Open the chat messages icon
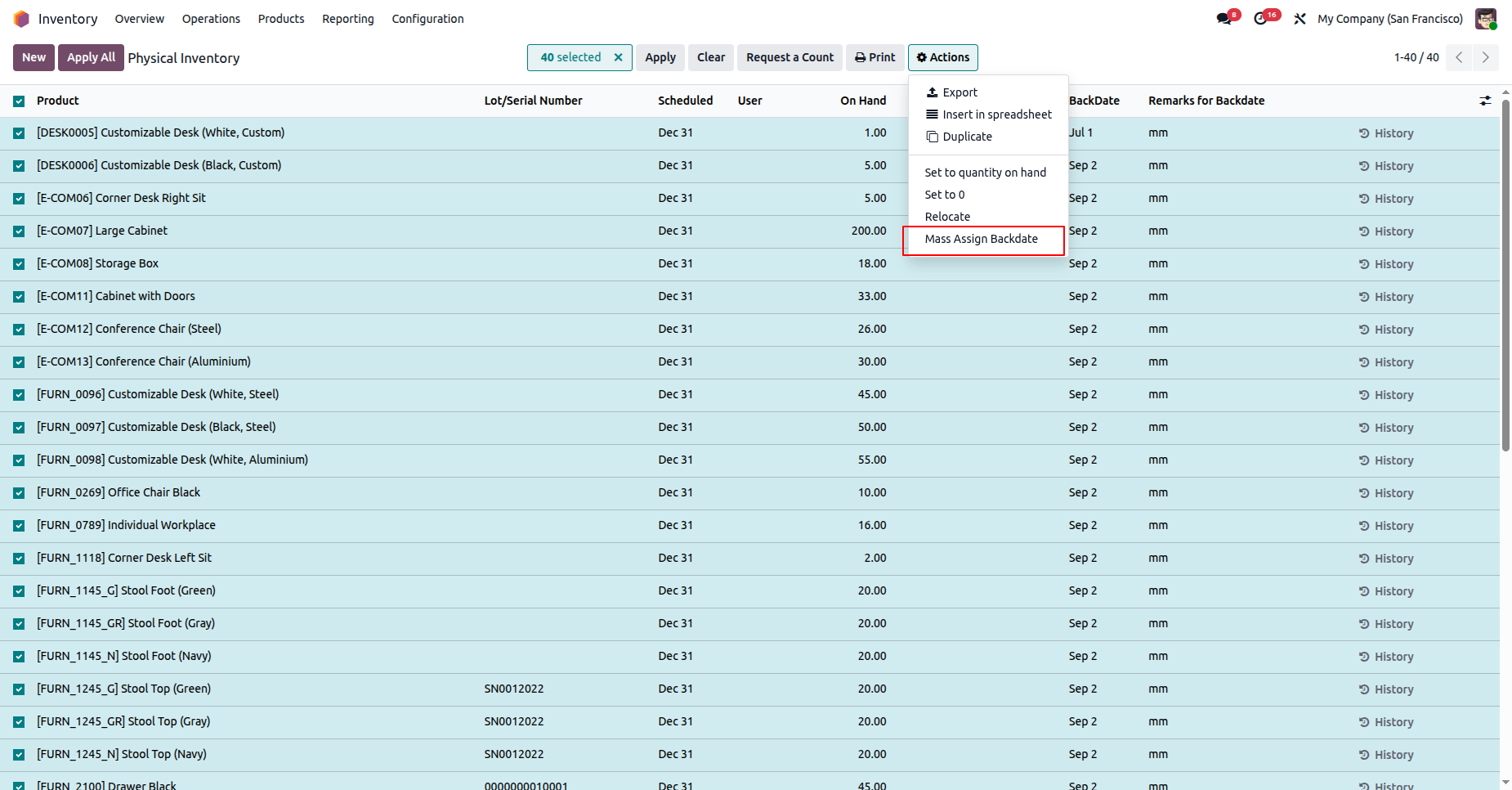This screenshot has height=790, width=1512. [1223, 19]
